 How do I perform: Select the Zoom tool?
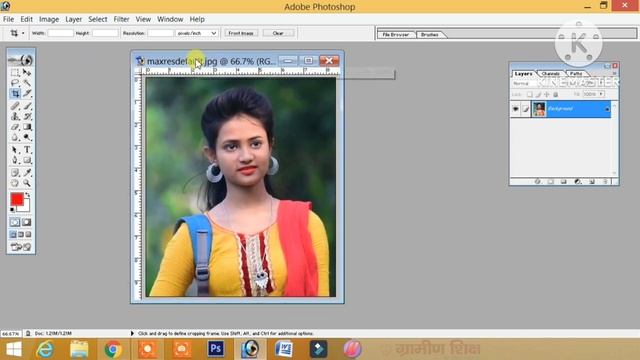pos(27,183)
